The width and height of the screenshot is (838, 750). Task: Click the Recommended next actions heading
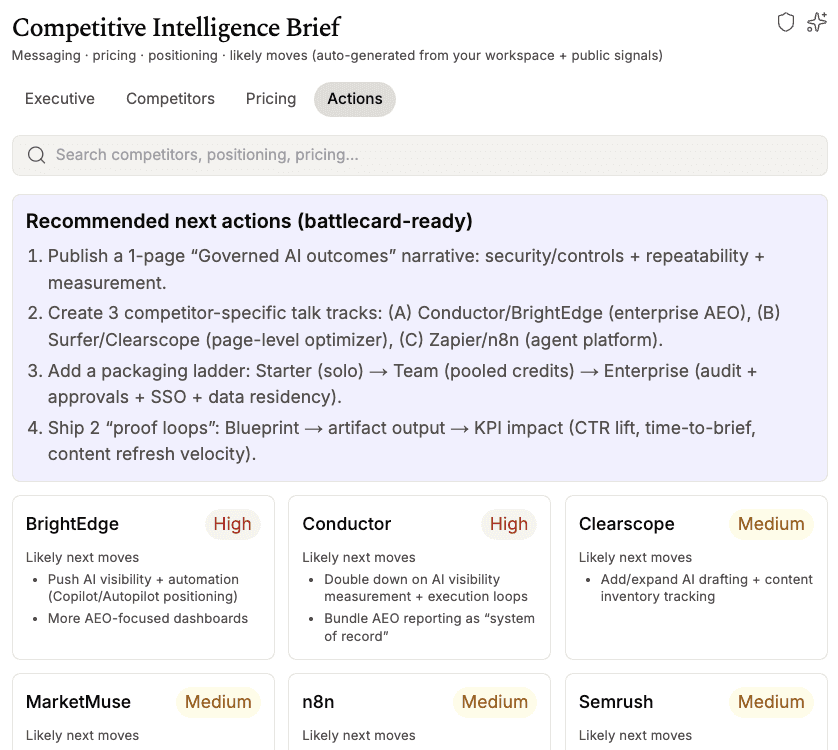pos(249,221)
